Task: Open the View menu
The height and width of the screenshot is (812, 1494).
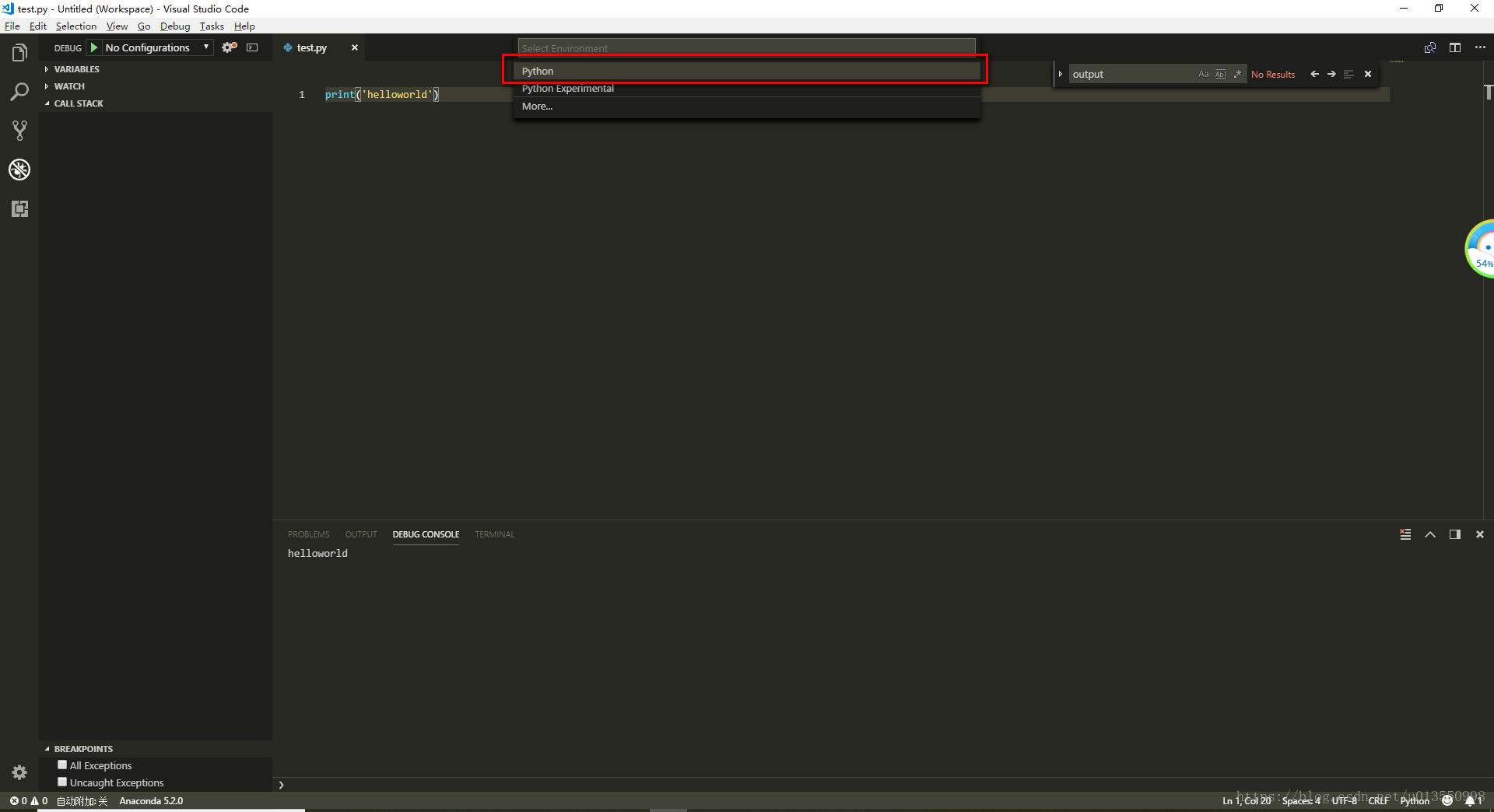Action: (x=117, y=26)
